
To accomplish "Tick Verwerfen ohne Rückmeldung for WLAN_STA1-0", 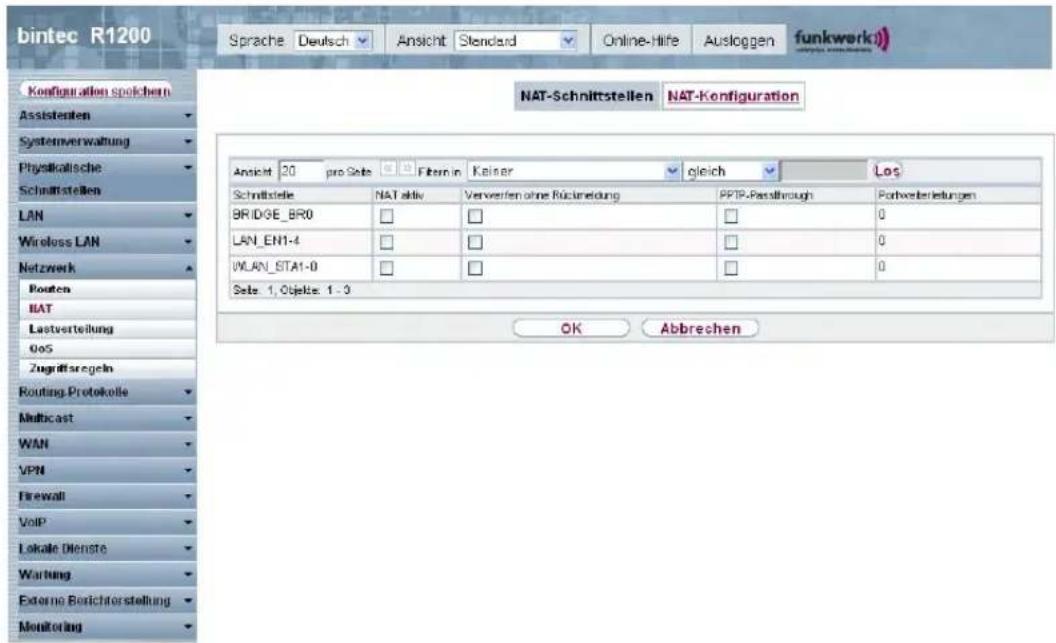I will click(475, 268).
